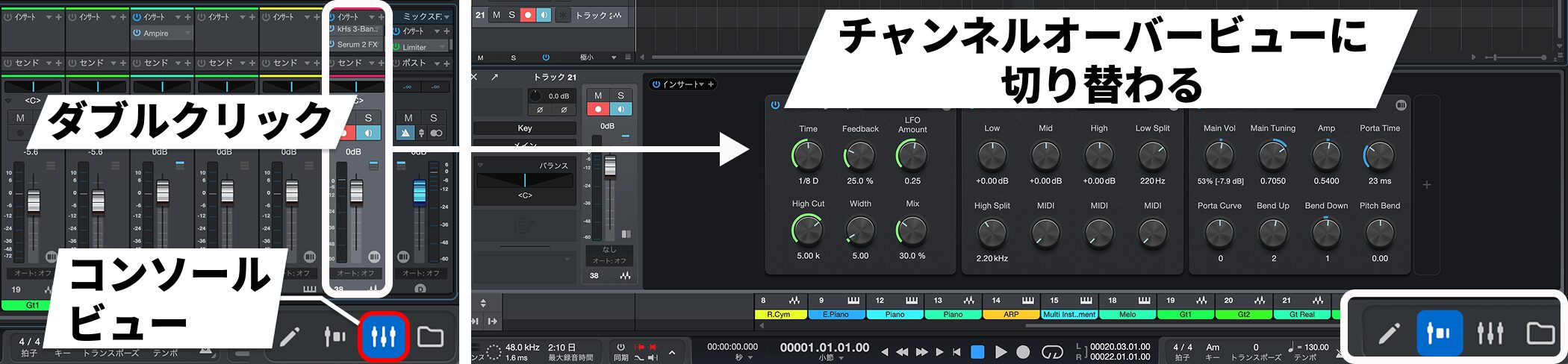1568x364 pixels.
Task: Click the folder Browse icon at far right
Action: coord(1540,333)
